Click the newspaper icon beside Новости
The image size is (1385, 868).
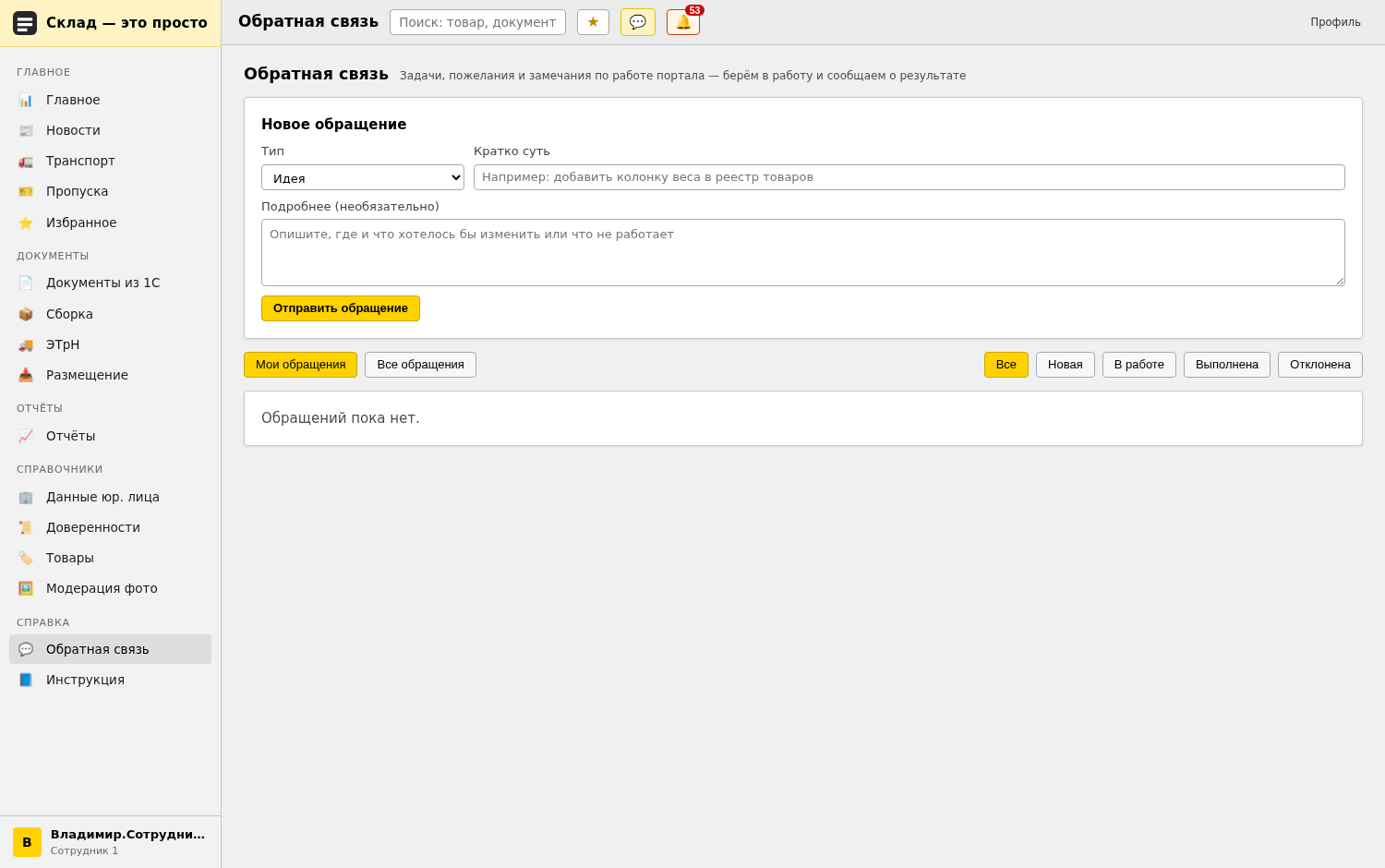tap(26, 130)
